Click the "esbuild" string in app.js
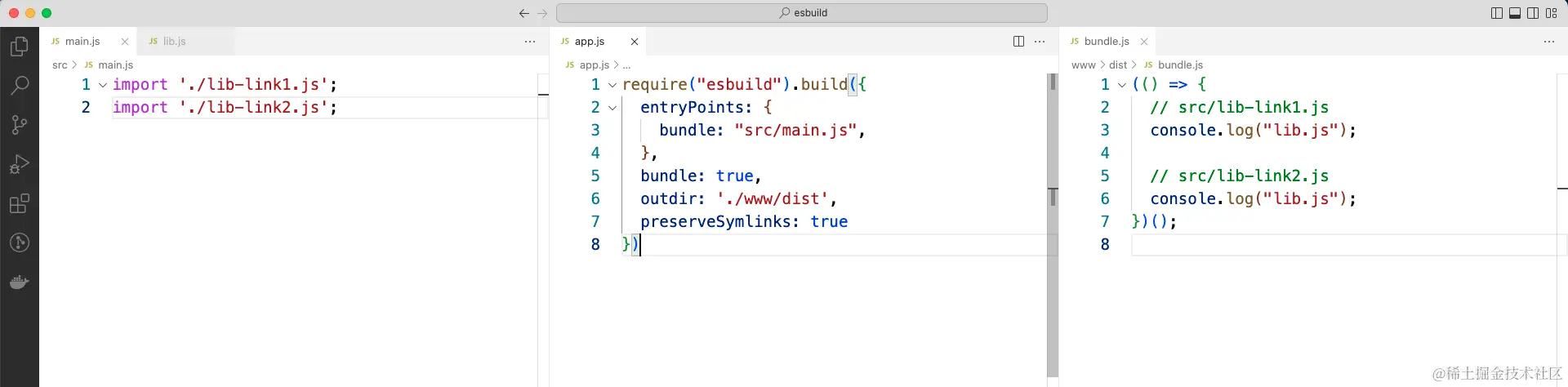1568x387 pixels. tap(738, 84)
